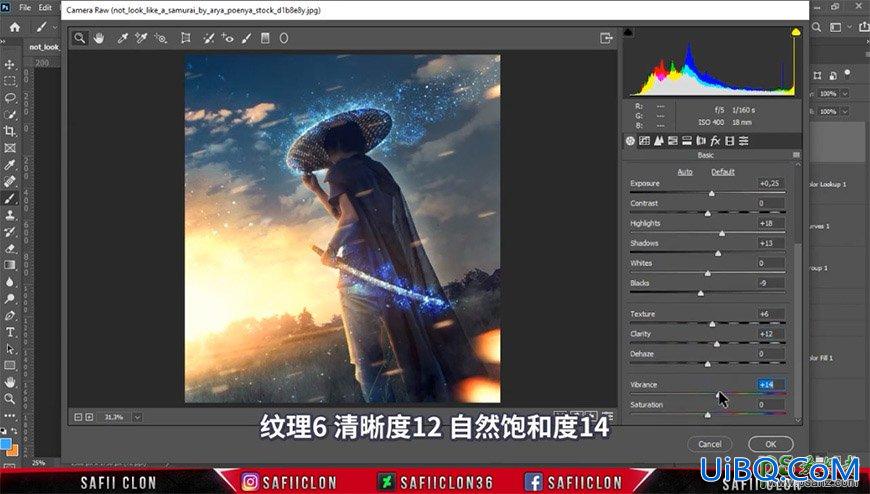Open the File menu
The height and width of the screenshot is (494, 870).
pos(25,8)
